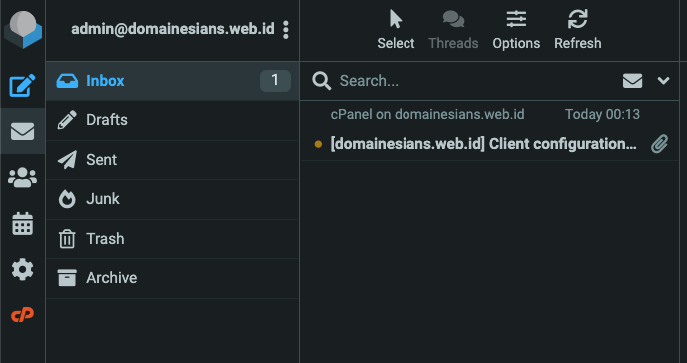Open account menu three-dots icon
The height and width of the screenshot is (363, 687).
[286, 30]
